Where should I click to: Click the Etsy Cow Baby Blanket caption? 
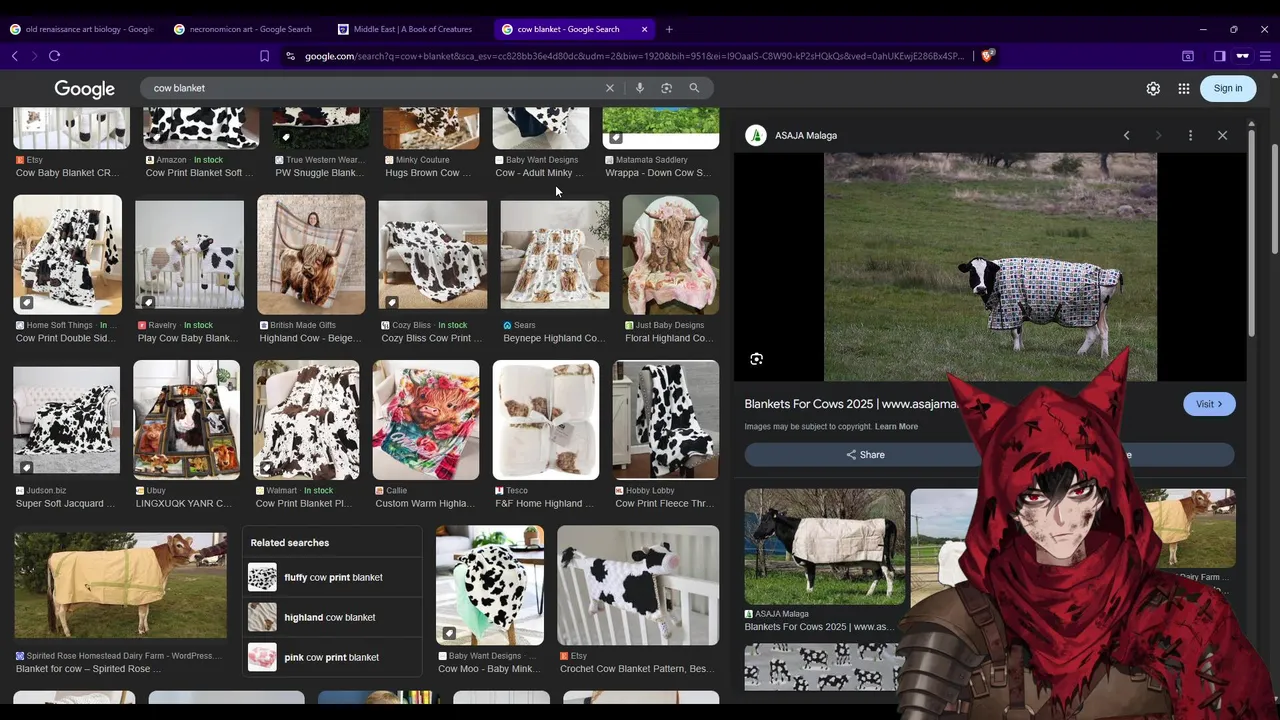[67, 173]
